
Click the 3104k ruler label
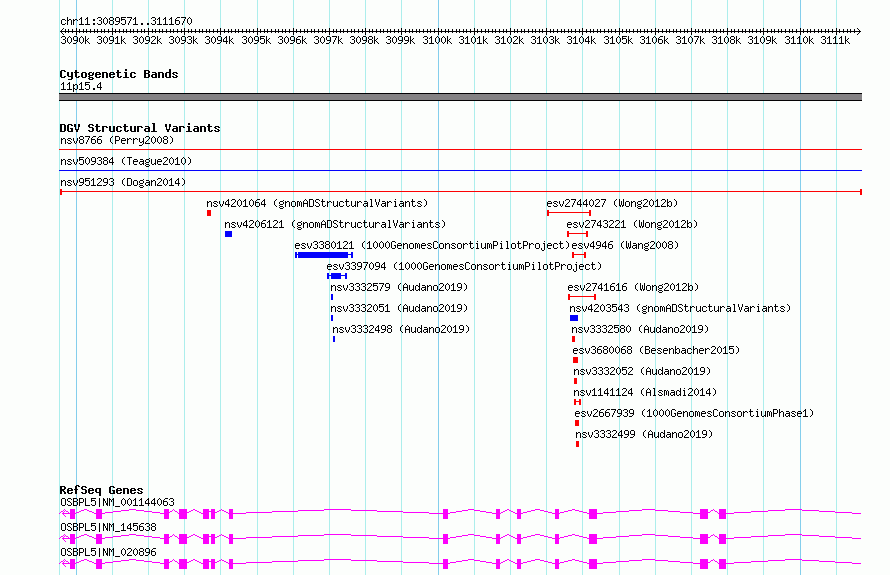pyautogui.click(x=581, y=40)
